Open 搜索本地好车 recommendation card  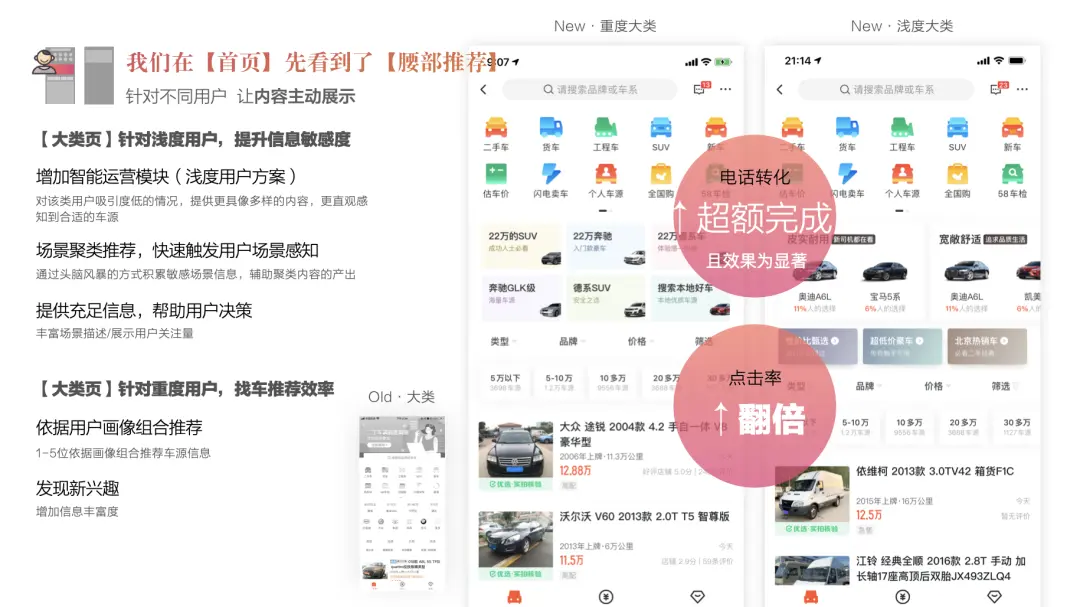point(691,298)
